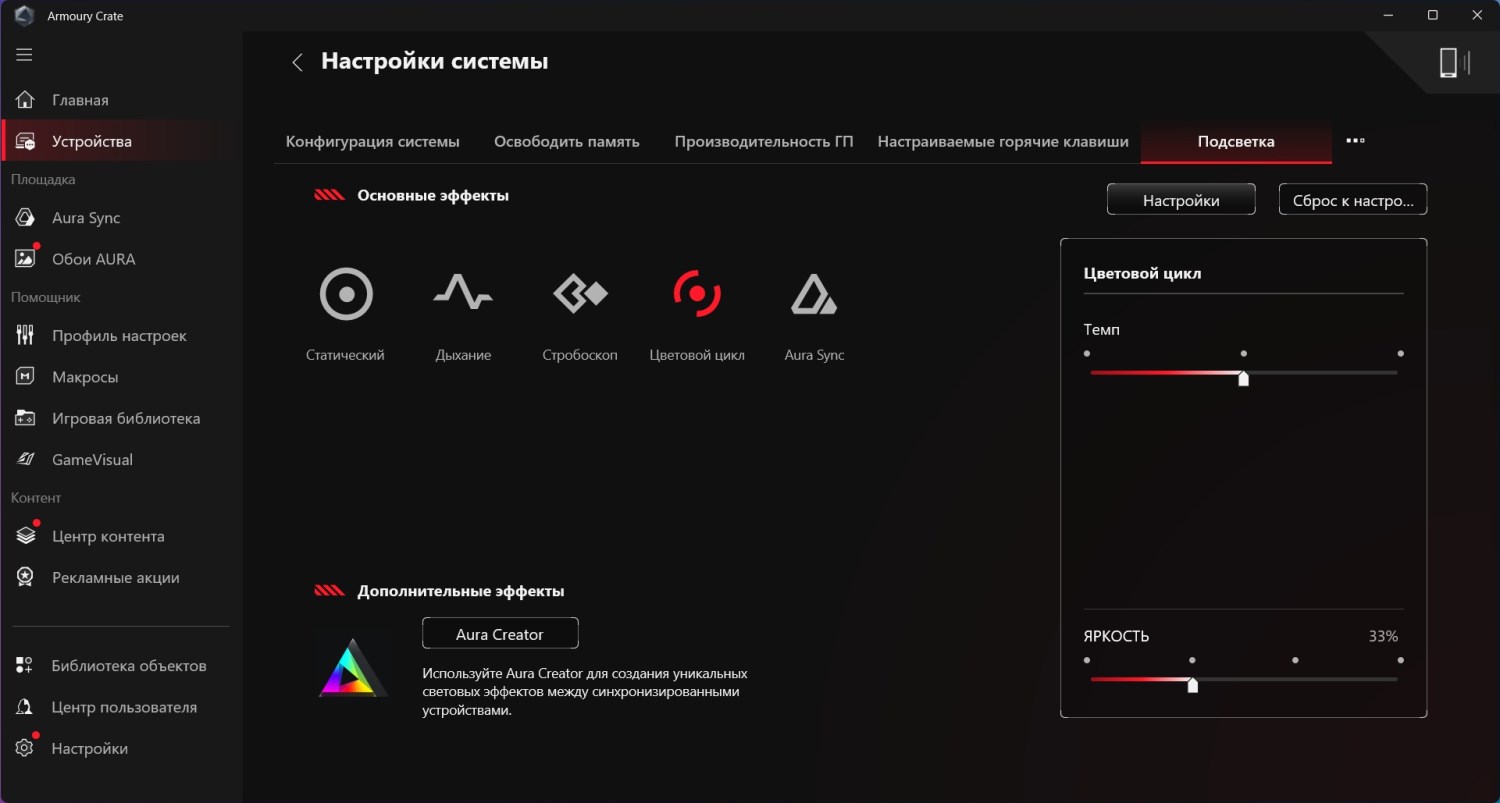
Task: Set ЯРКОСТЬ to the third level dot
Action: (x=1295, y=660)
